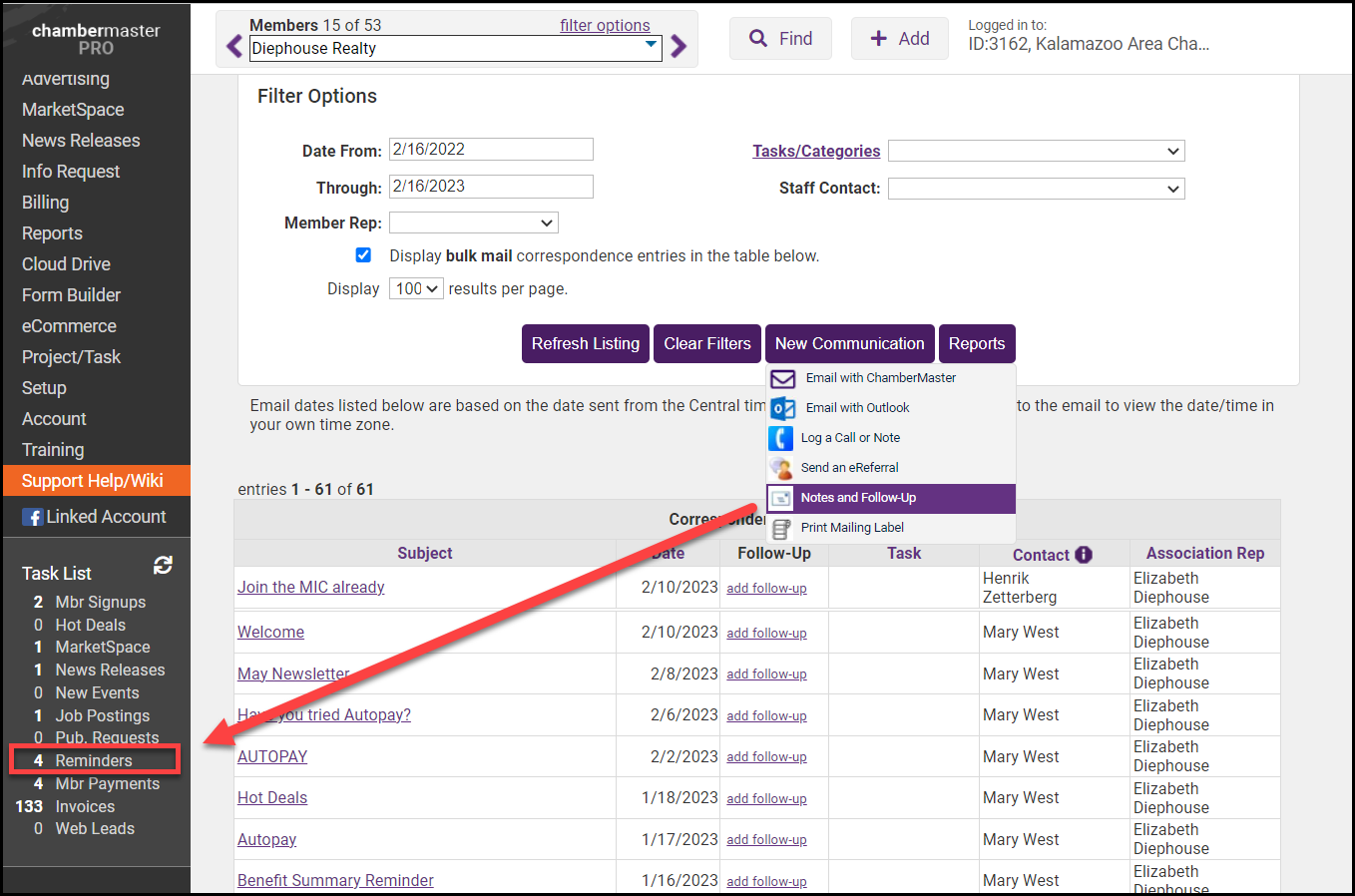
Task: Click the Contact column info icon
Action: (x=1084, y=555)
